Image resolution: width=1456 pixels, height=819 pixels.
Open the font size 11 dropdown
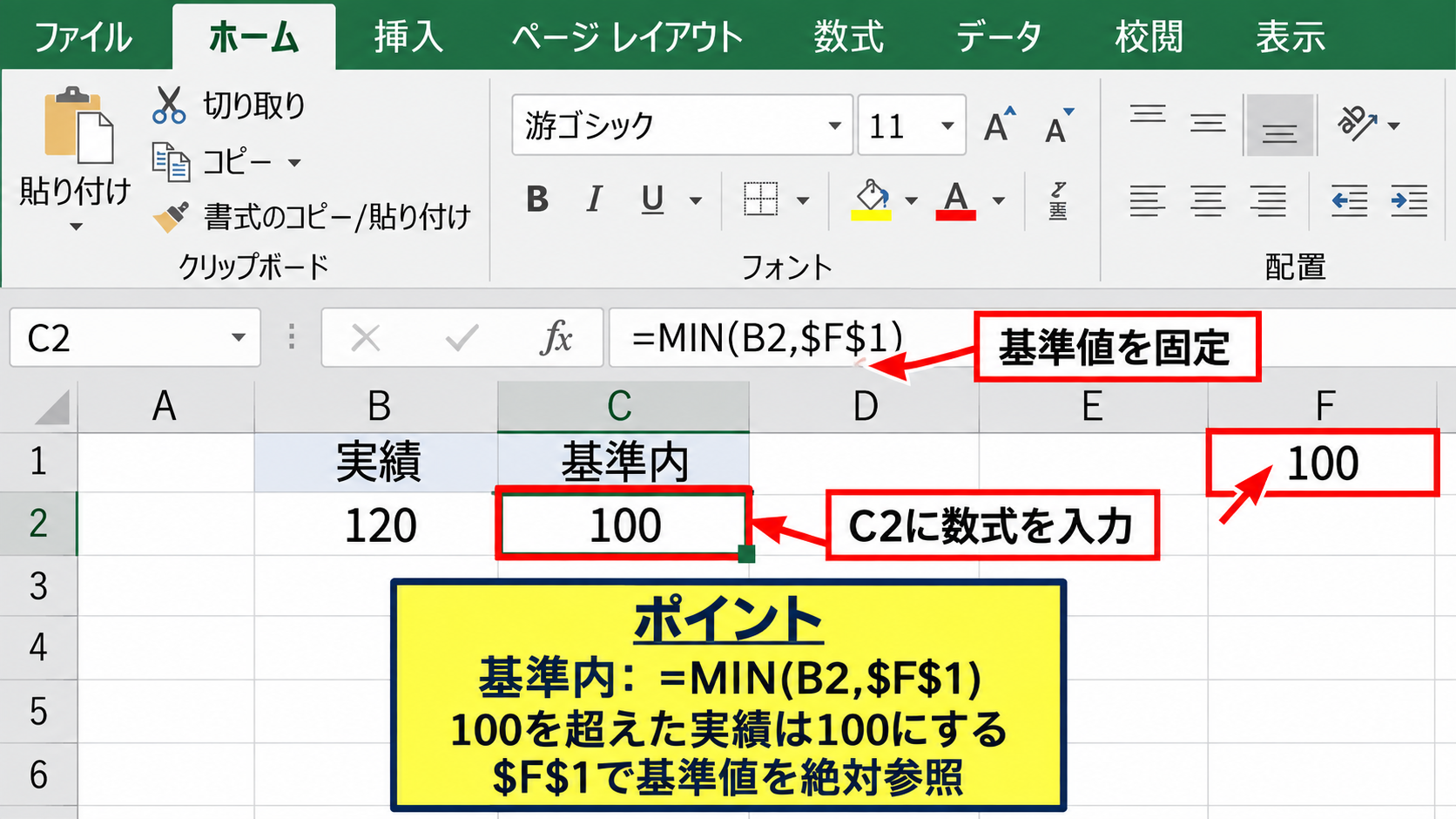[x=947, y=125]
